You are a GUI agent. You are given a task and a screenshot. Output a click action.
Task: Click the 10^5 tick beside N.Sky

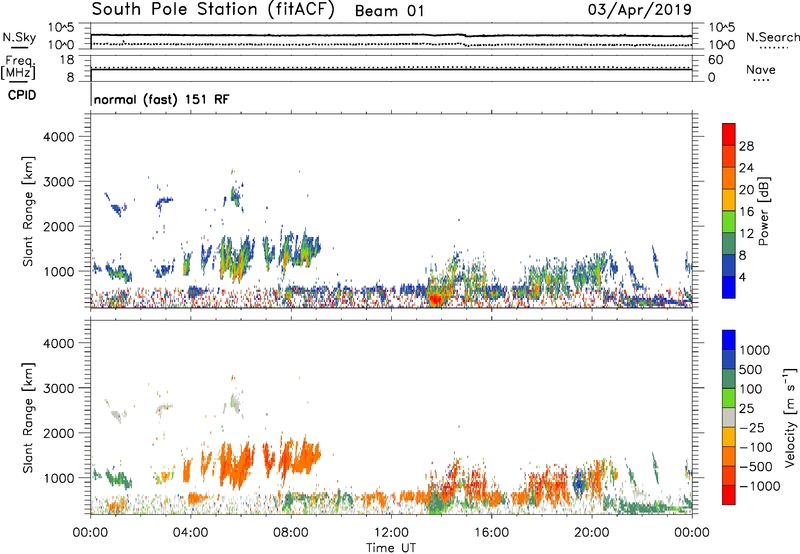[x=61, y=28]
